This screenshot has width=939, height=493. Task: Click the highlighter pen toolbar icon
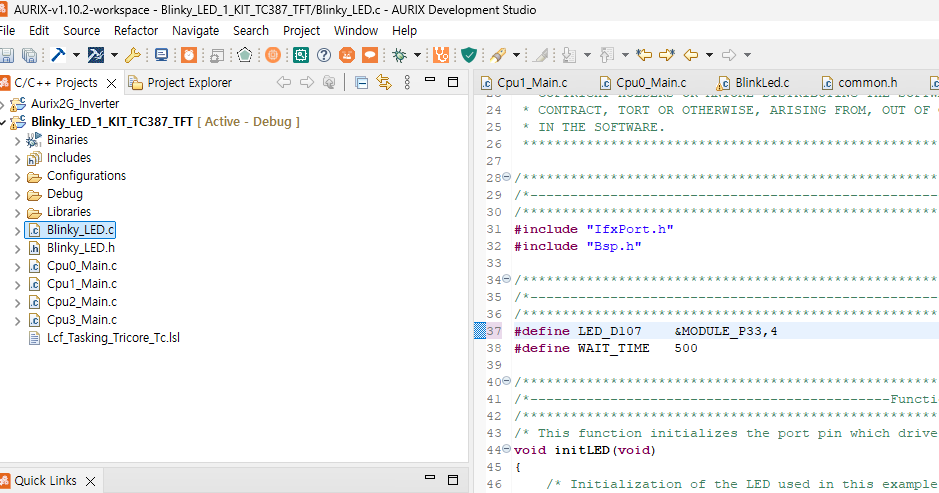pyautogui.click(x=498, y=55)
